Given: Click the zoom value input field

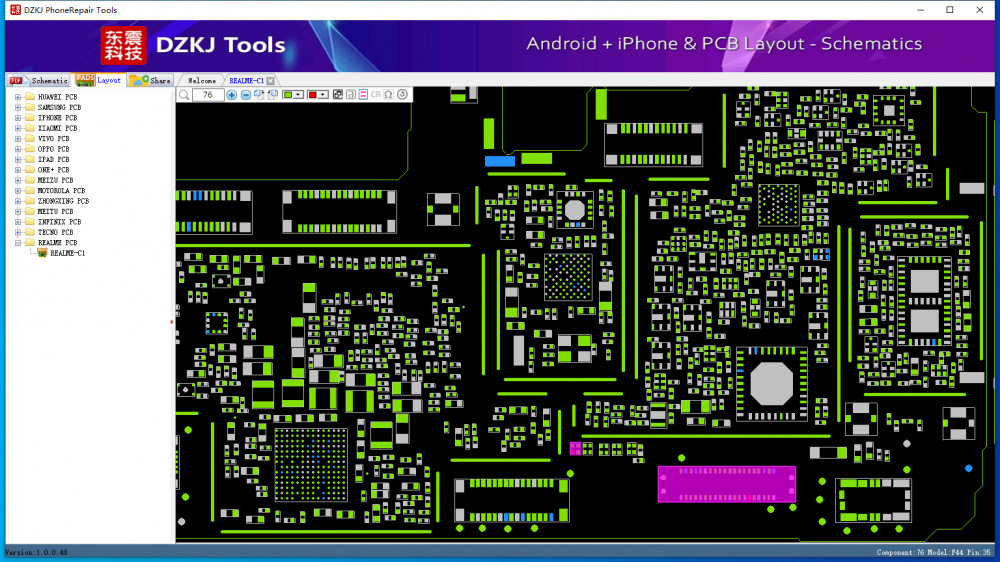Looking at the screenshot, I should [x=207, y=95].
